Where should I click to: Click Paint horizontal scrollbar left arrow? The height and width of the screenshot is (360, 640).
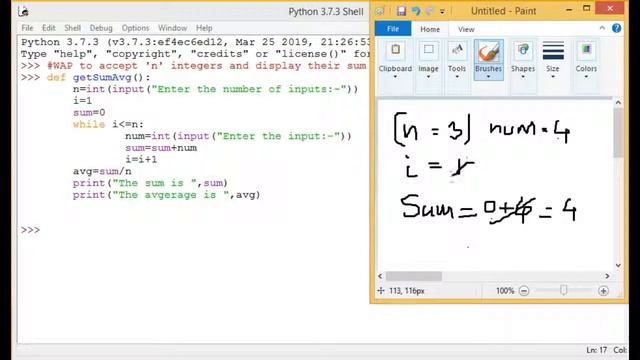point(380,276)
